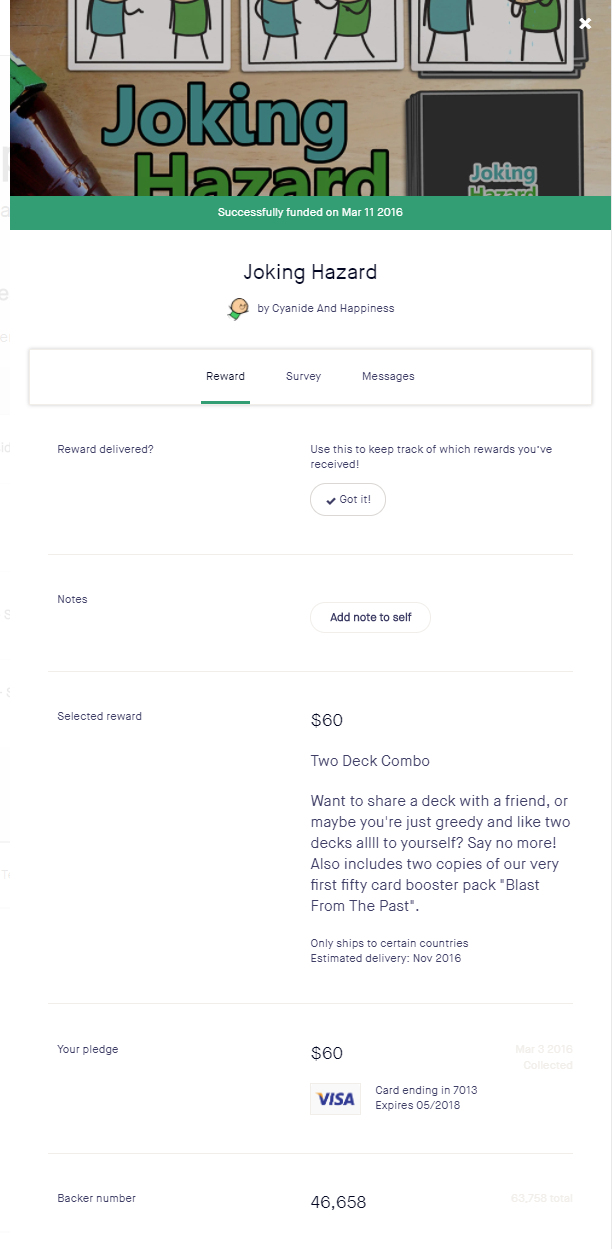Click the $60 amount beside Your pledge
The height and width of the screenshot is (1249, 612).
[x=327, y=1053]
